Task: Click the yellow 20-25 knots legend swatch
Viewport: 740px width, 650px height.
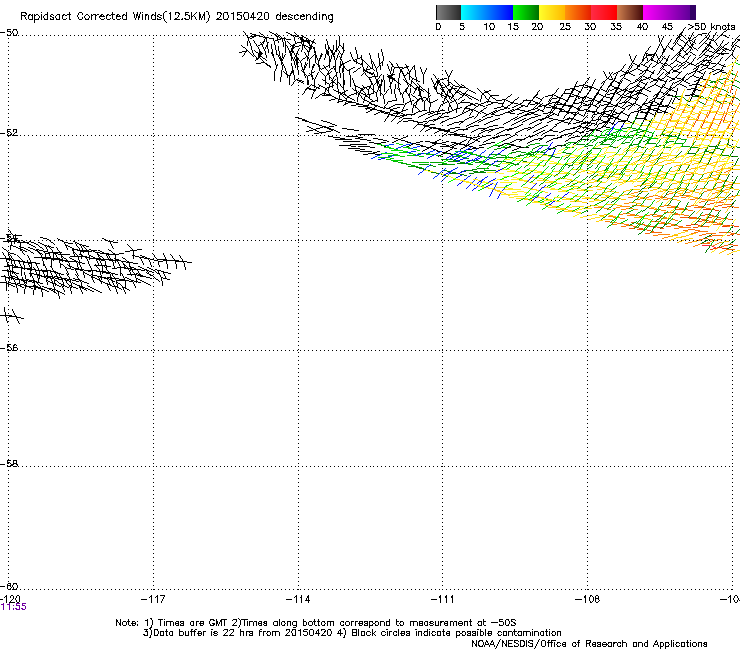Action: (552, 12)
